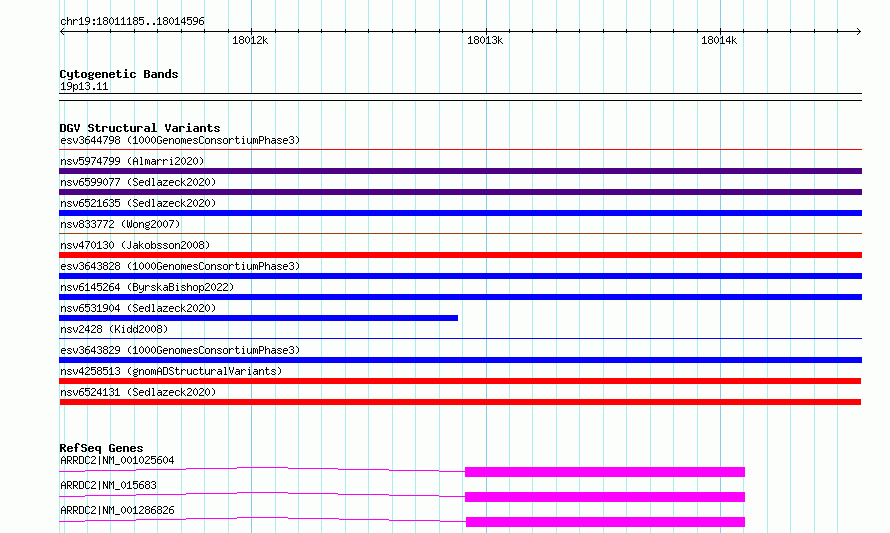Open label nsv6599077 (Sedlazeck2020)
The height and width of the screenshot is (533, 890).
[138, 182]
